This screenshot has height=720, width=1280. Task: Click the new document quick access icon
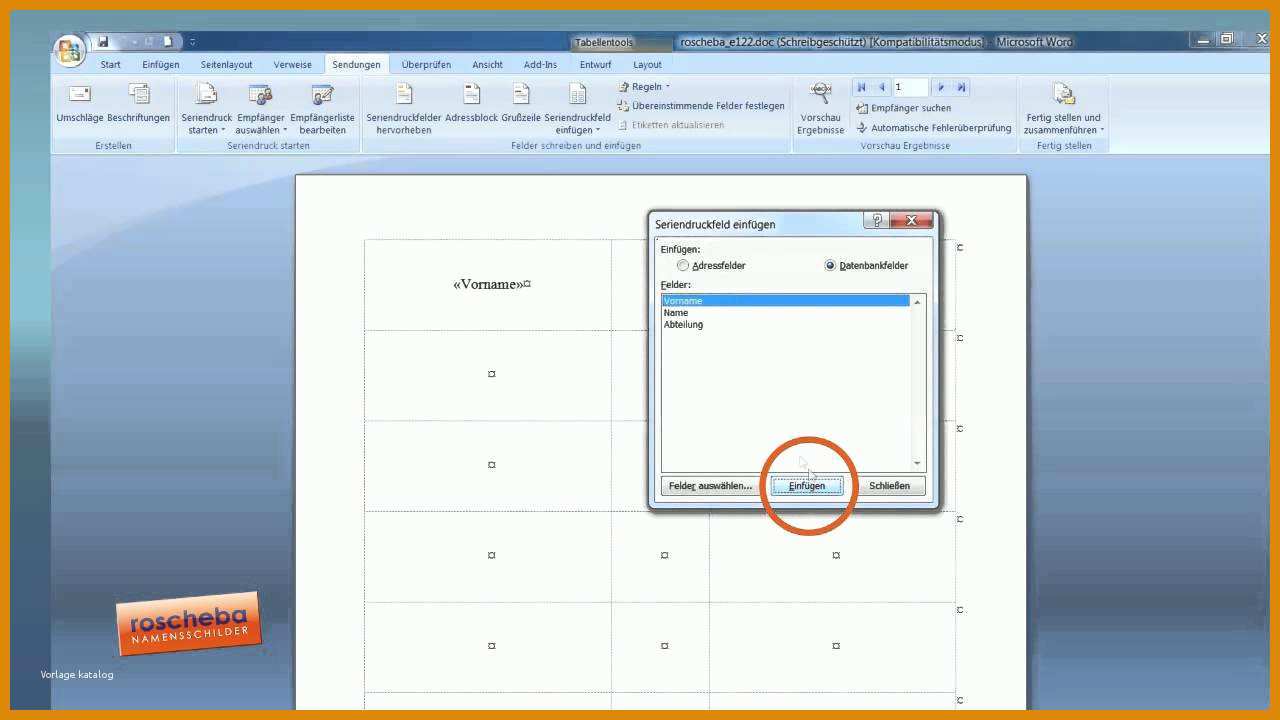pos(168,42)
